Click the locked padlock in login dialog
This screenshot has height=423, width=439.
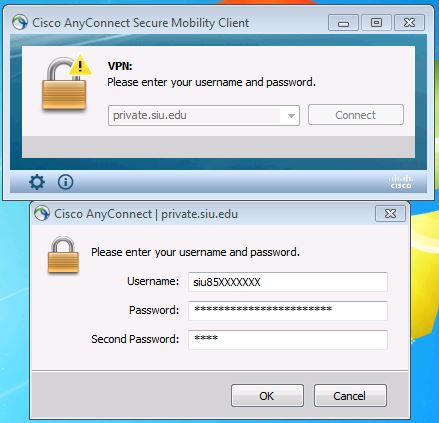[63, 255]
